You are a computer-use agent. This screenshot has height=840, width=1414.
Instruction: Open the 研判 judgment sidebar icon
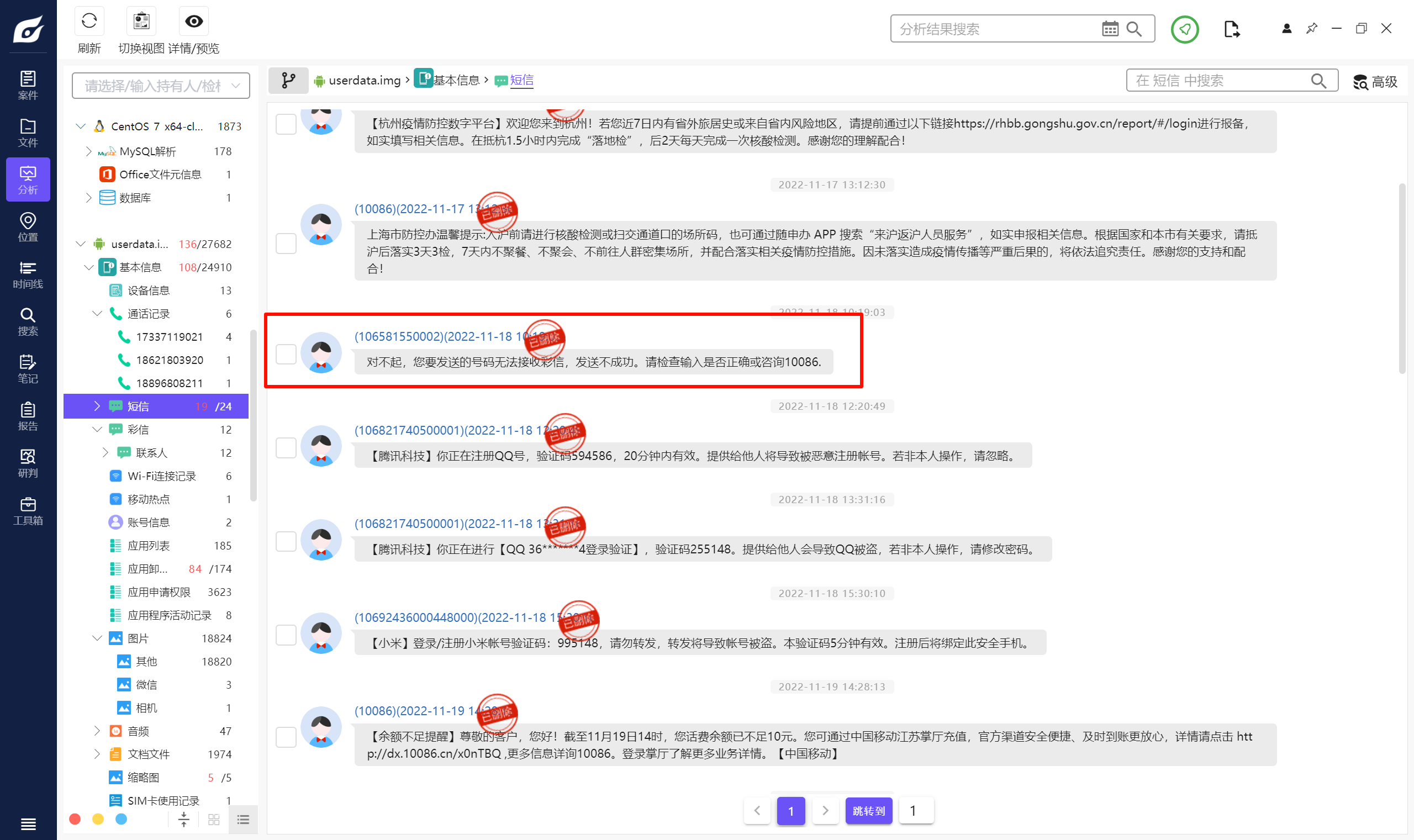tap(28, 463)
